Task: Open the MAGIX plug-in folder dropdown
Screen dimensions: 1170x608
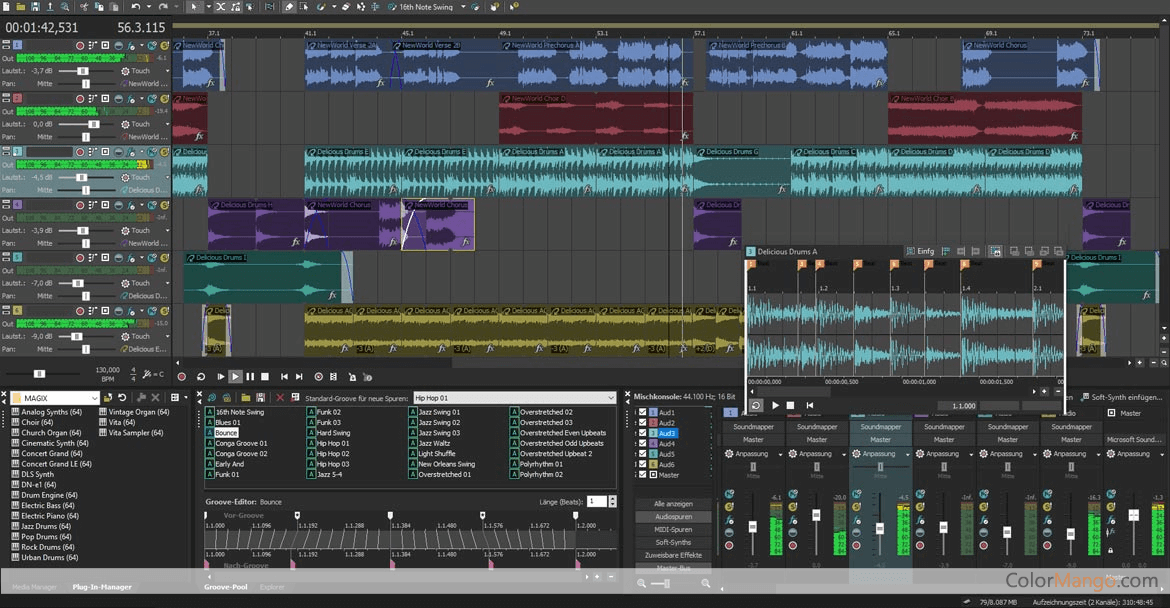Action: click(94, 398)
